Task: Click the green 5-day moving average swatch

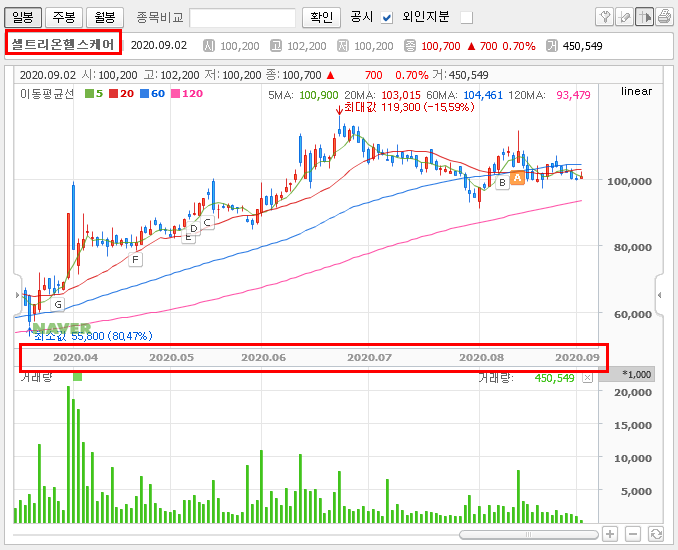Action: [90, 93]
